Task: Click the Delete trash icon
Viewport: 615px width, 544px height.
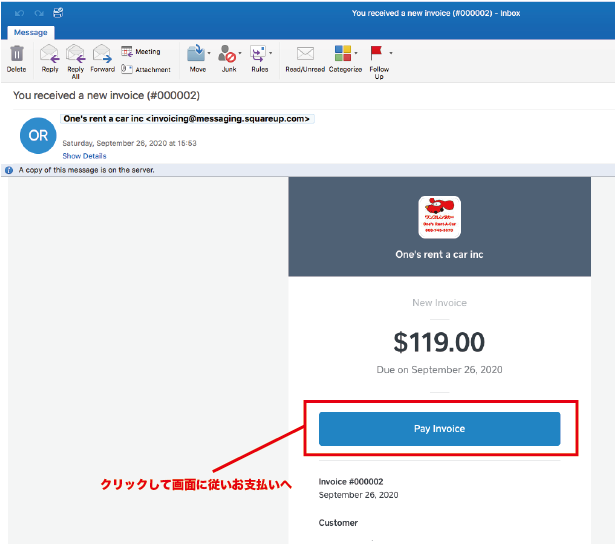Action: pyautogui.click(x=16, y=54)
